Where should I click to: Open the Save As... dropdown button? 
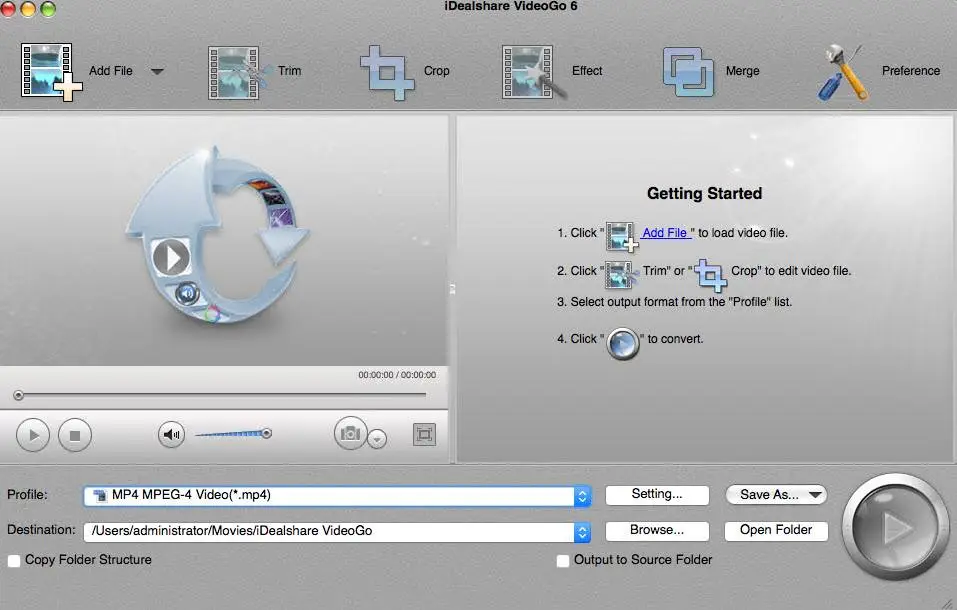776,495
